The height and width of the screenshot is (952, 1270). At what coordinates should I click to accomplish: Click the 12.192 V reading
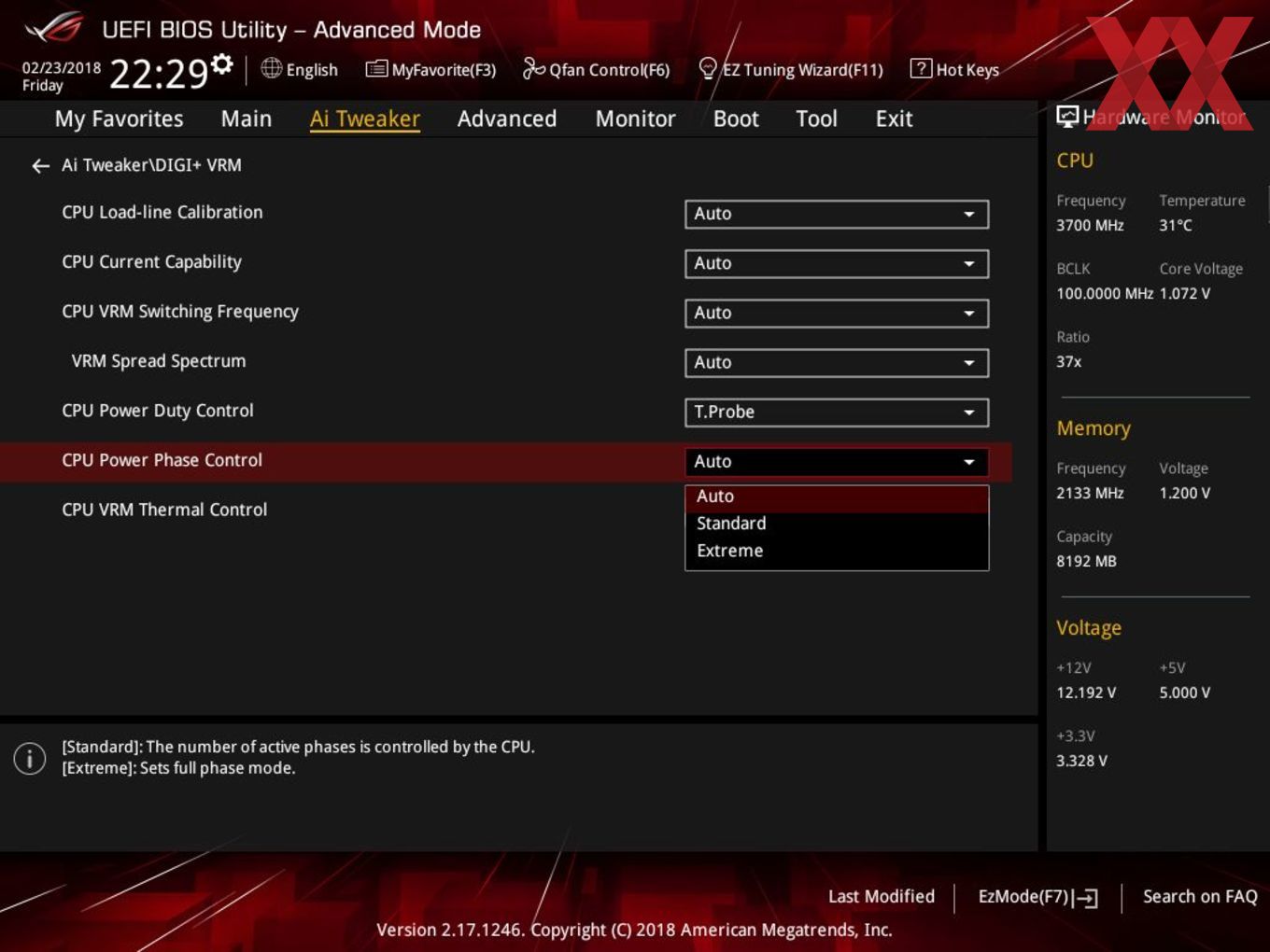click(x=1086, y=693)
